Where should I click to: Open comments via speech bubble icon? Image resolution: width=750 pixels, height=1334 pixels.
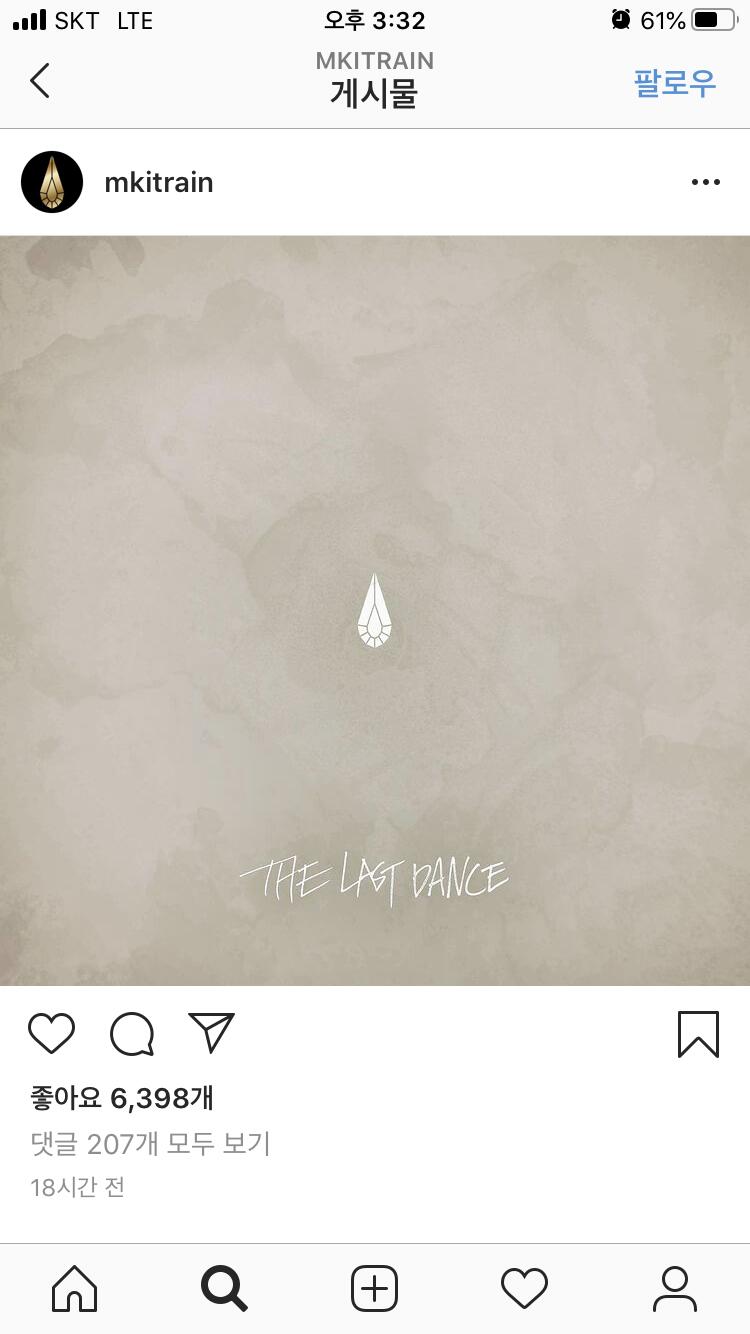click(132, 1034)
